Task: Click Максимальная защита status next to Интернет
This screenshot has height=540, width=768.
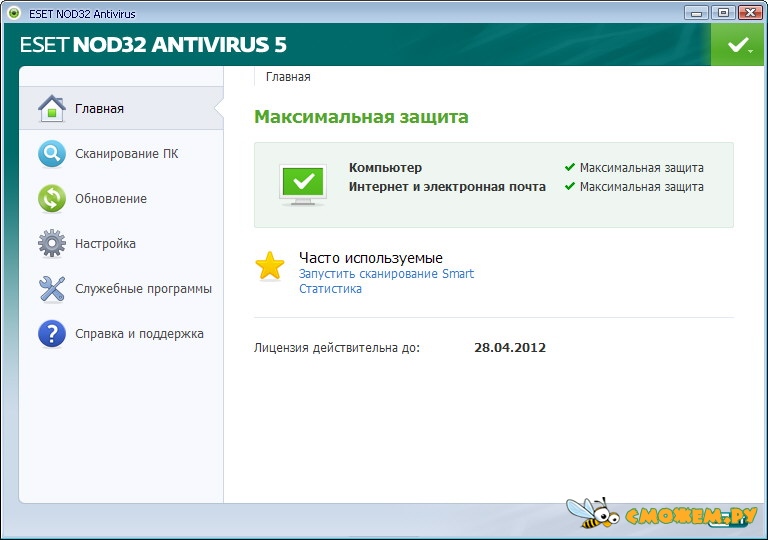Action: point(642,187)
